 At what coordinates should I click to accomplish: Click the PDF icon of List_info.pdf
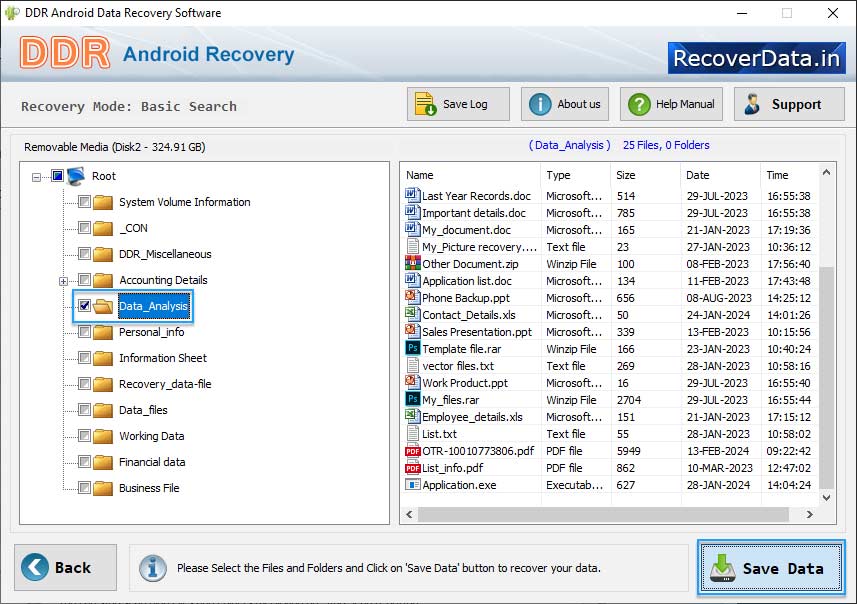coord(412,468)
